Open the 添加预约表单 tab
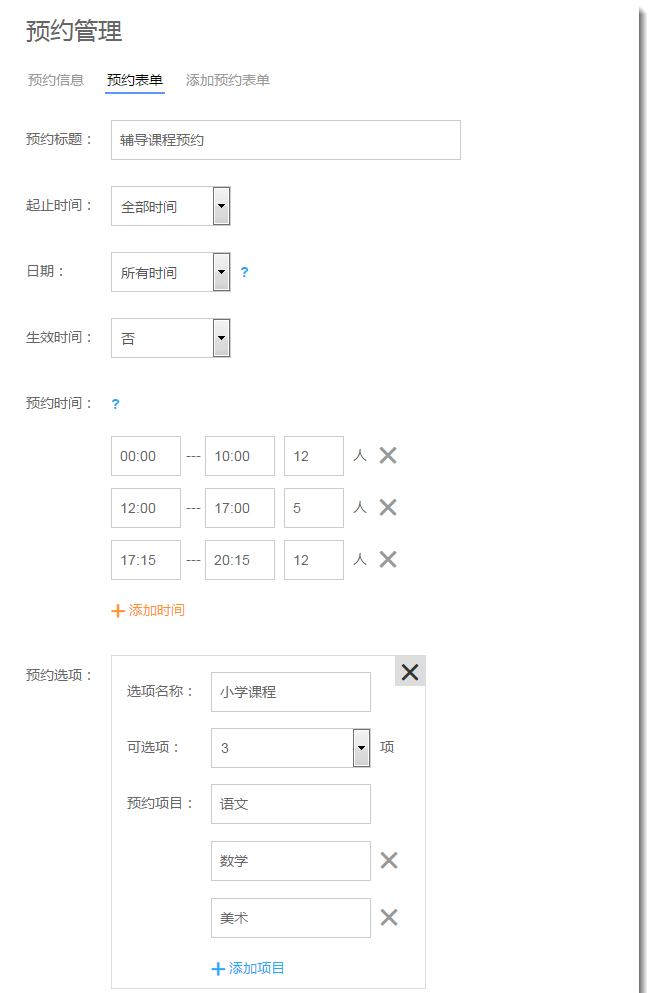 [x=228, y=80]
